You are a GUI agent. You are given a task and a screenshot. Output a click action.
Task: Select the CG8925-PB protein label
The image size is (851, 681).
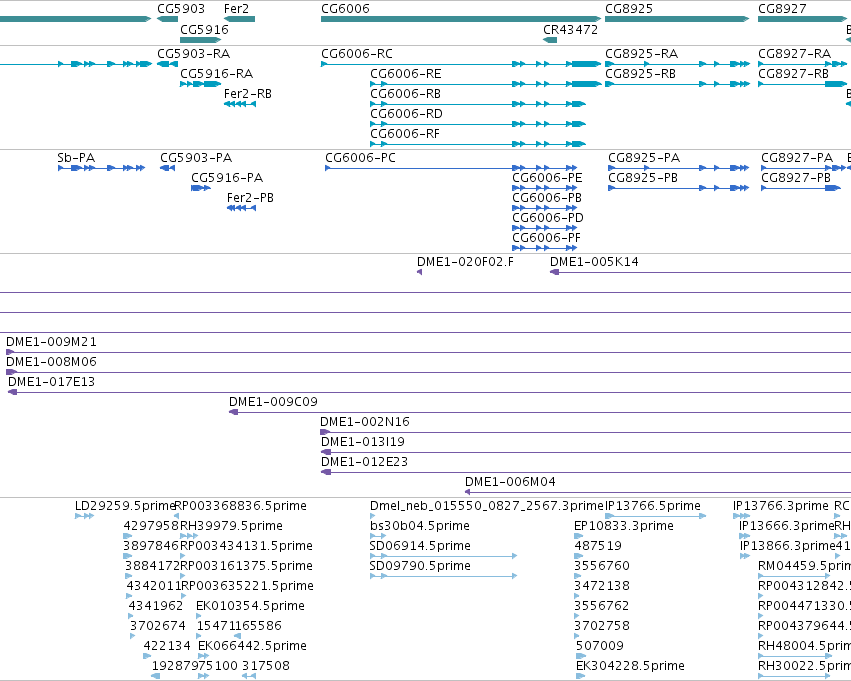click(643, 178)
